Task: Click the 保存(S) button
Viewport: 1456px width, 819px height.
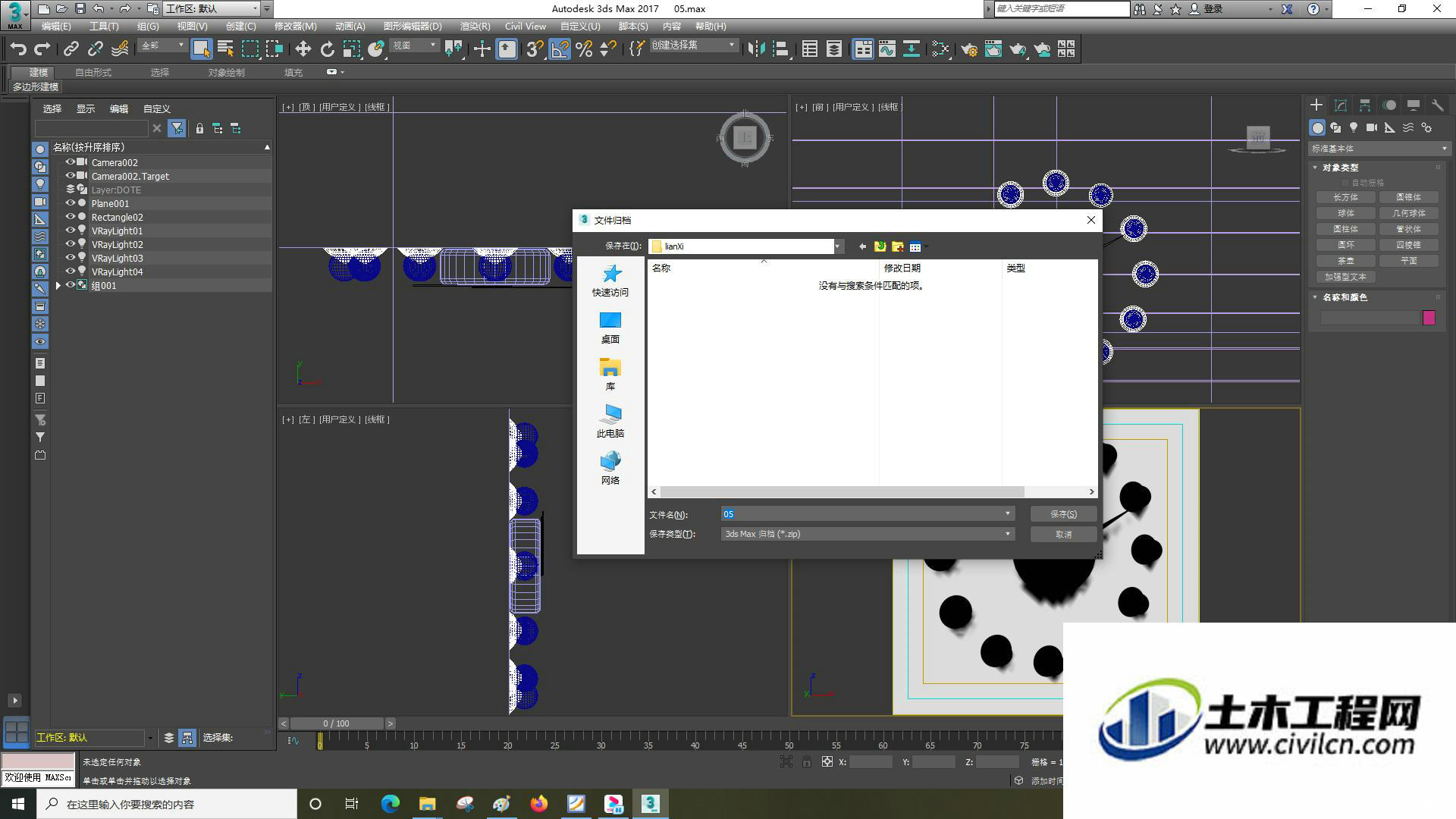Action: point(1063,514)
